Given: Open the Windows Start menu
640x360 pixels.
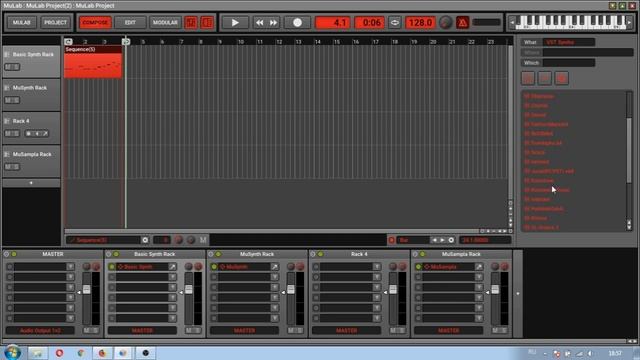Looking at the screenshot, I should click(x=12, y=353).
